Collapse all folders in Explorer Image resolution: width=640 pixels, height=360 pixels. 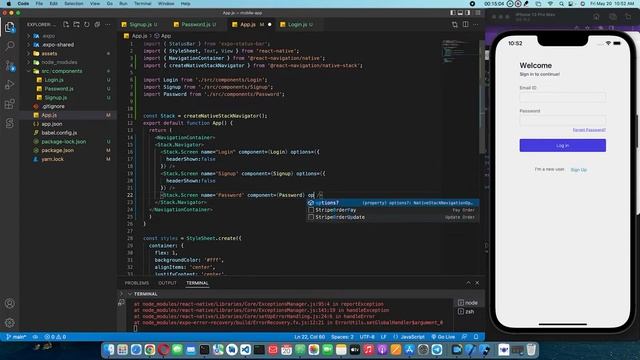tap(97, 24)
